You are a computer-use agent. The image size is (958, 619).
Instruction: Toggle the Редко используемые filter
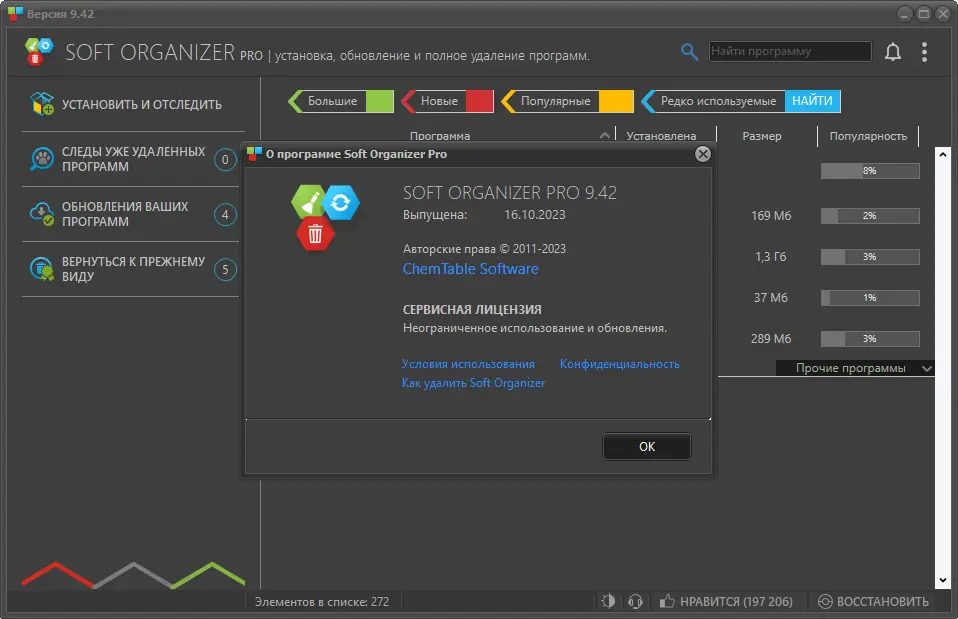pos(712,101)
